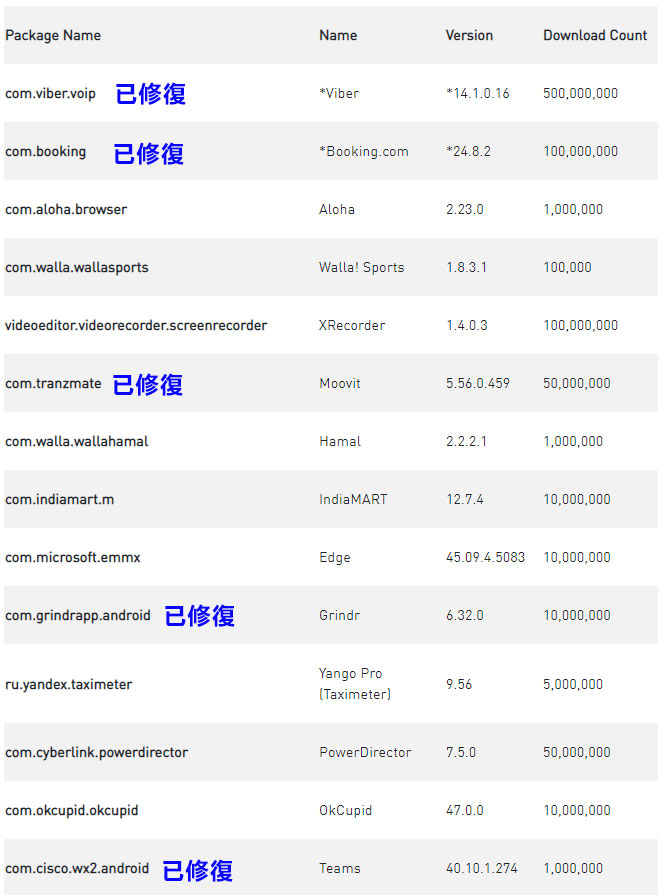Click the com.booking package entry

(x=46, y=151)
